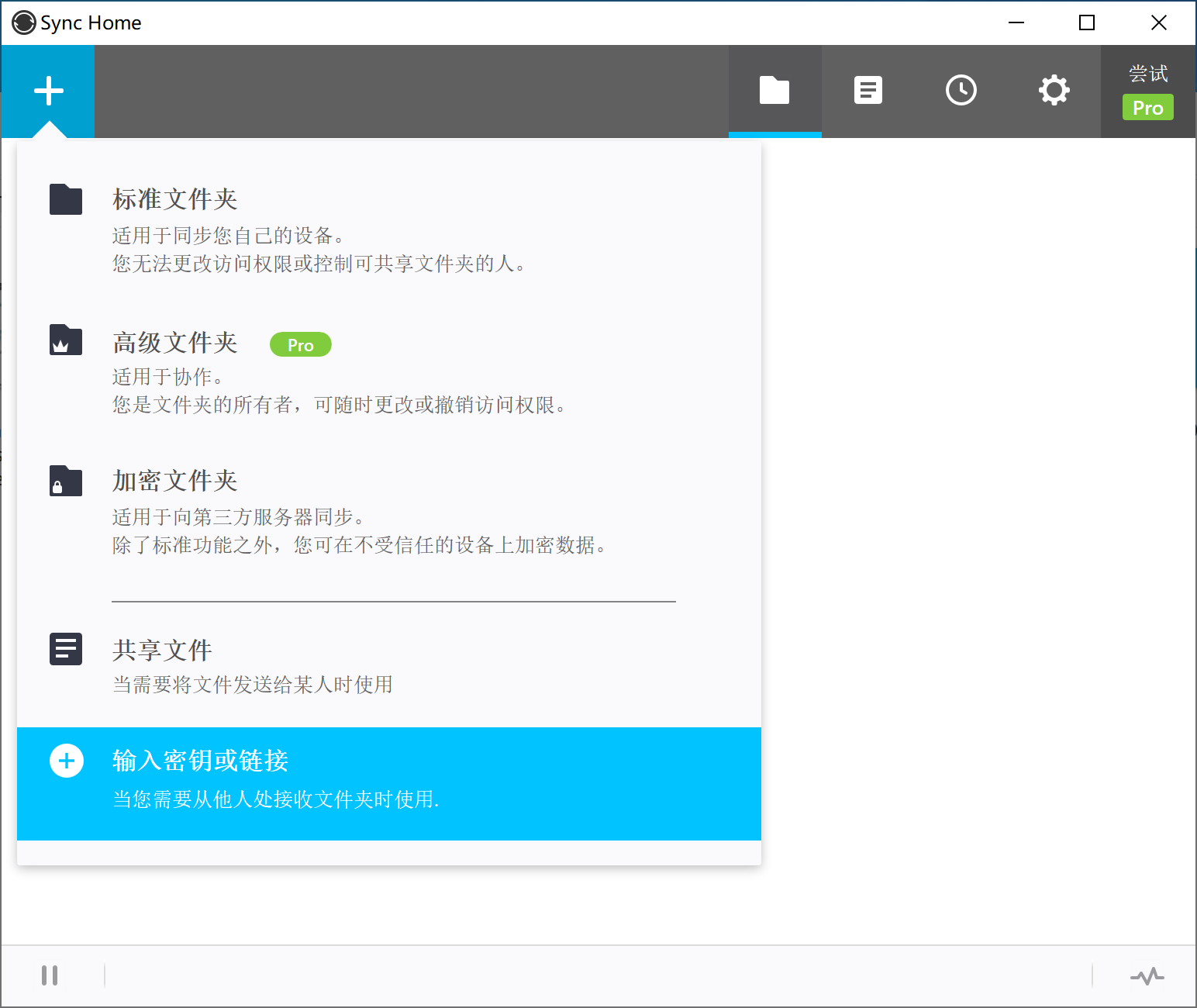Close the Sync Home window
The image size is (1197, 1008).
pyautogui.click(x=1159, y=22)
